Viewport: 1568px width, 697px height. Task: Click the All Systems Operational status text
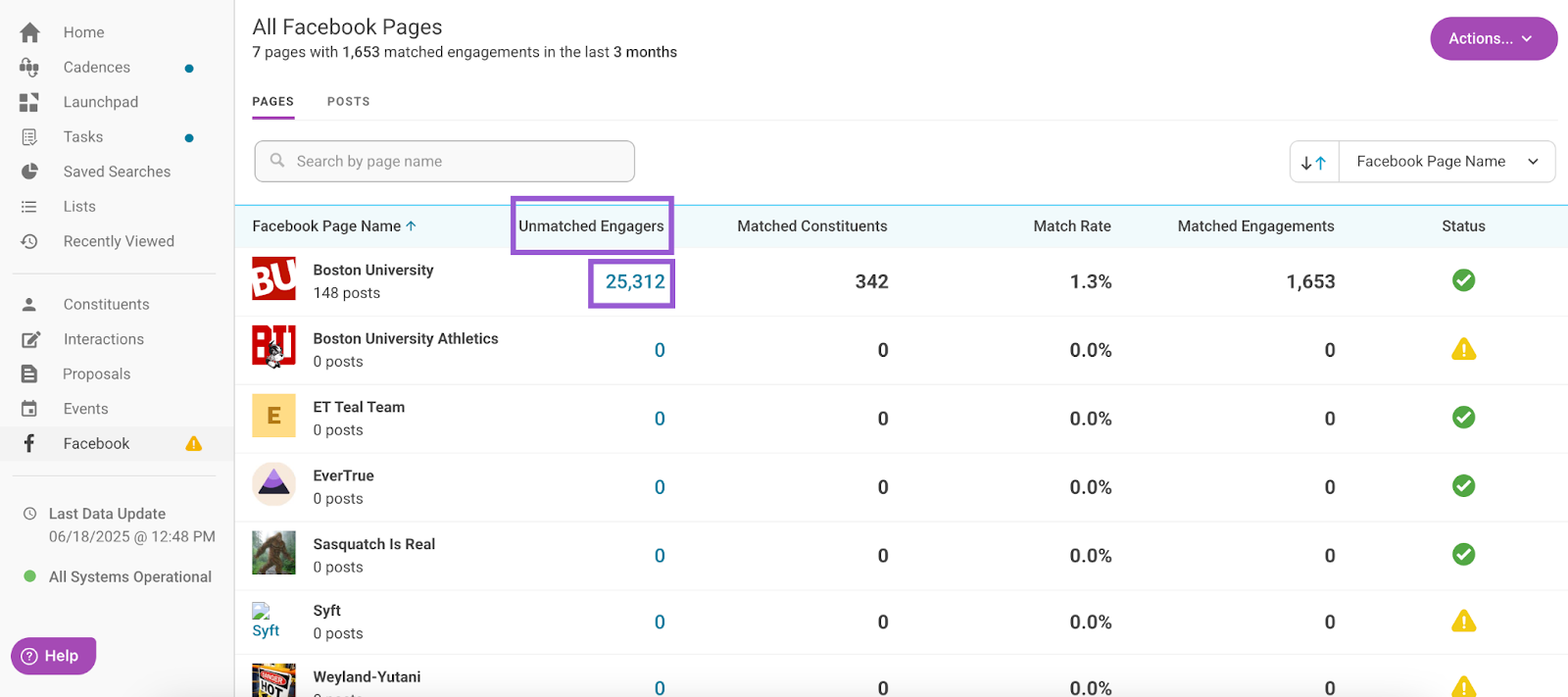[130, 576]
